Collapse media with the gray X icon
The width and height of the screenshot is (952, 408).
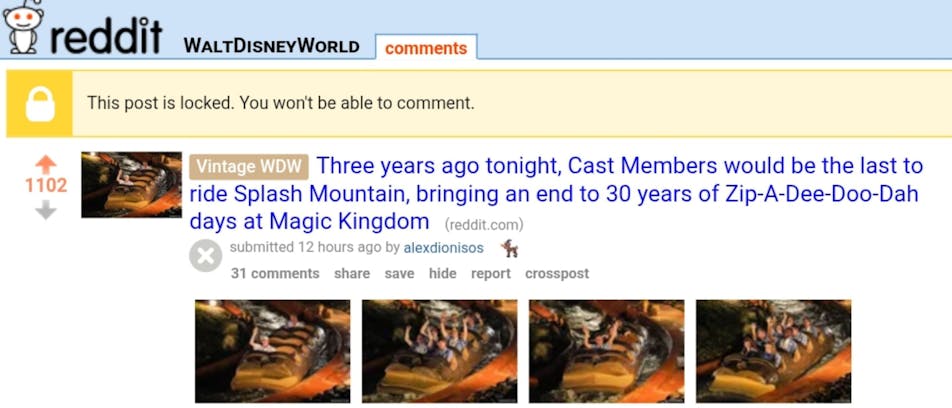coord(206,256)
